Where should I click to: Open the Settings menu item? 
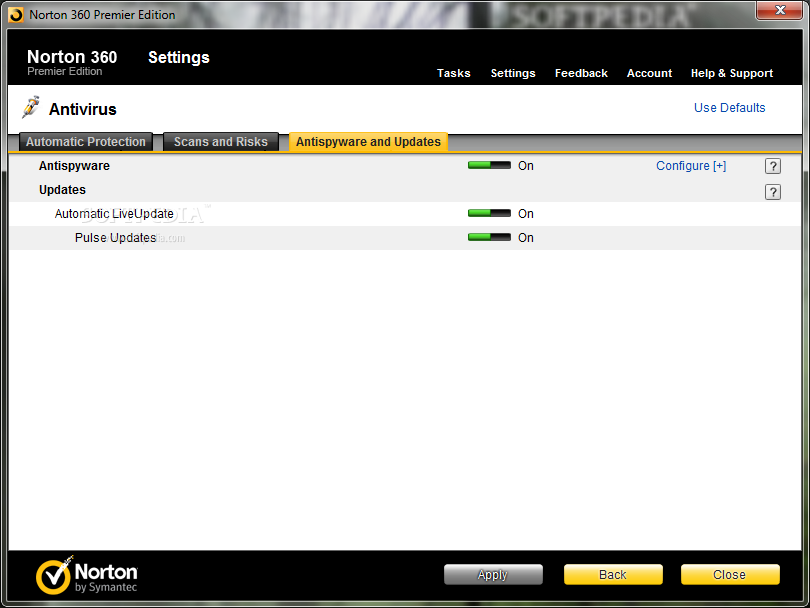tap(512, 73)
